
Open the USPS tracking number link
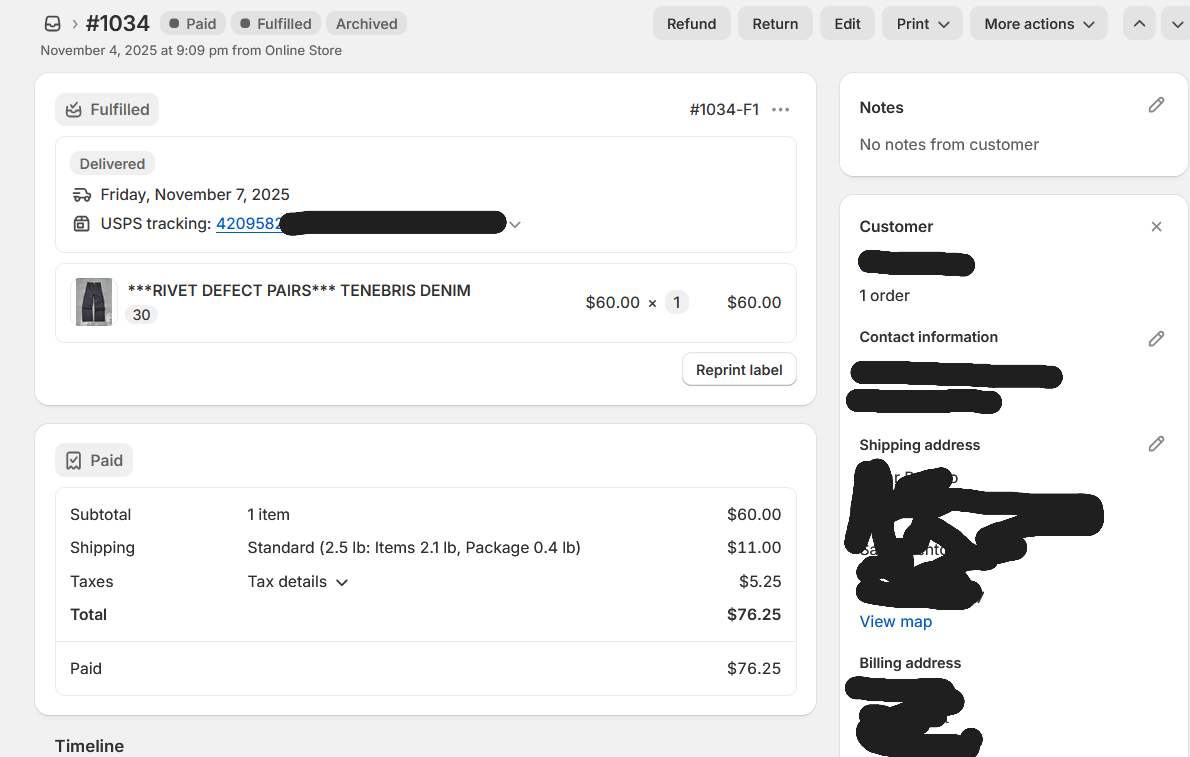tap(249, 224)
